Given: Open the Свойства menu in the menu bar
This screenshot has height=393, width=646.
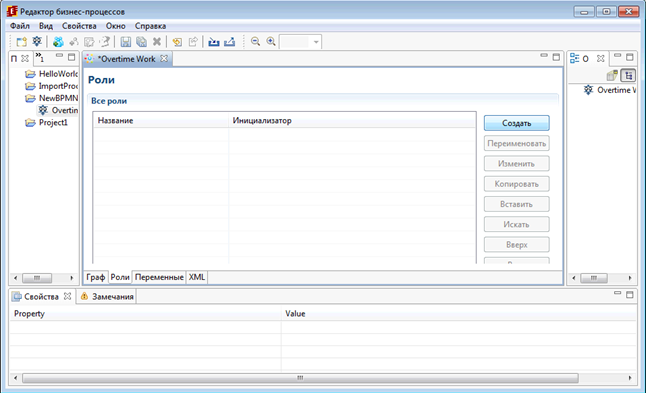Looking at the screenshot, I should (x=79, y=26).
